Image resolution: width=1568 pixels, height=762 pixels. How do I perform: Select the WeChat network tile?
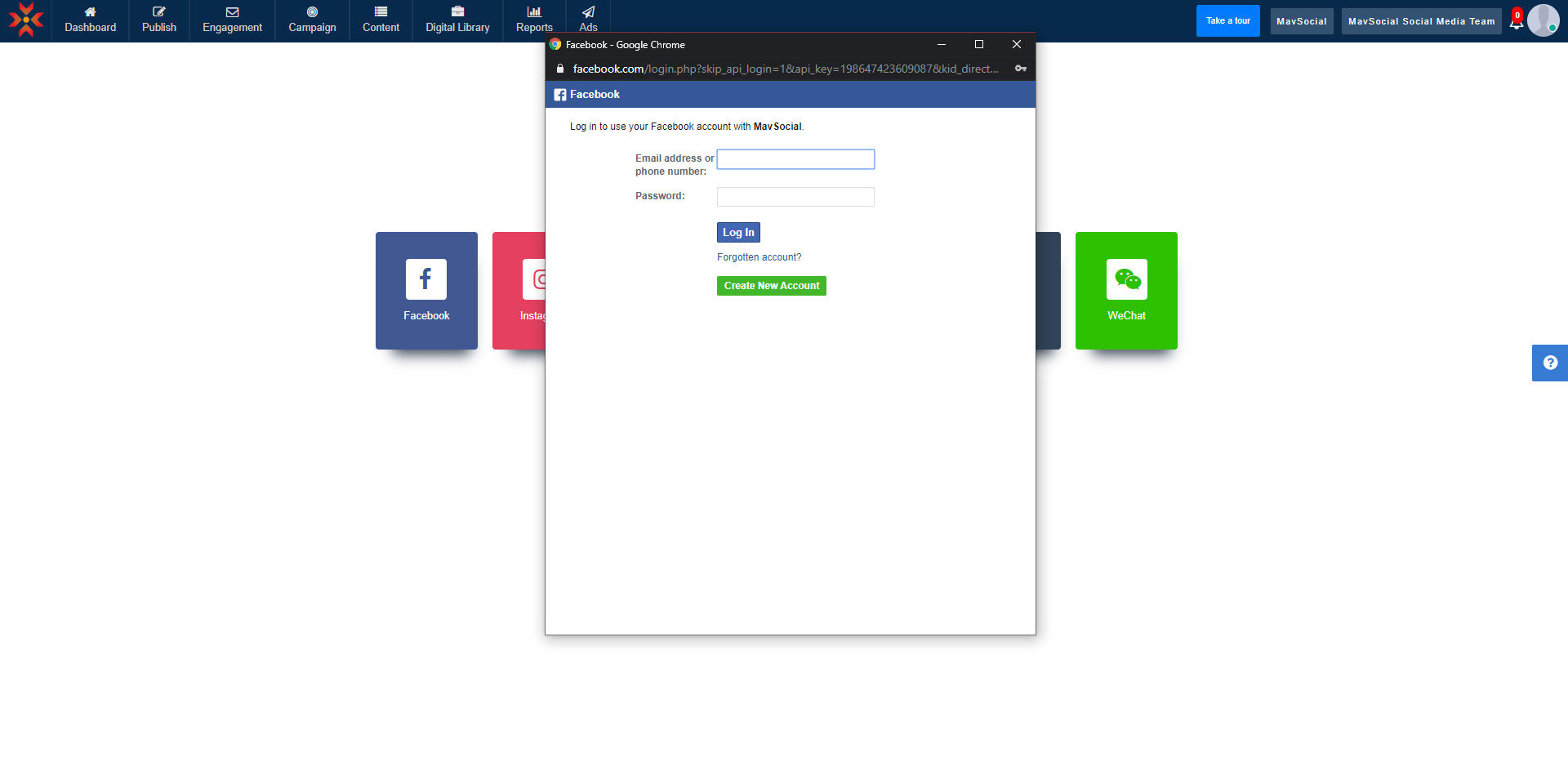coord(1126,291)
